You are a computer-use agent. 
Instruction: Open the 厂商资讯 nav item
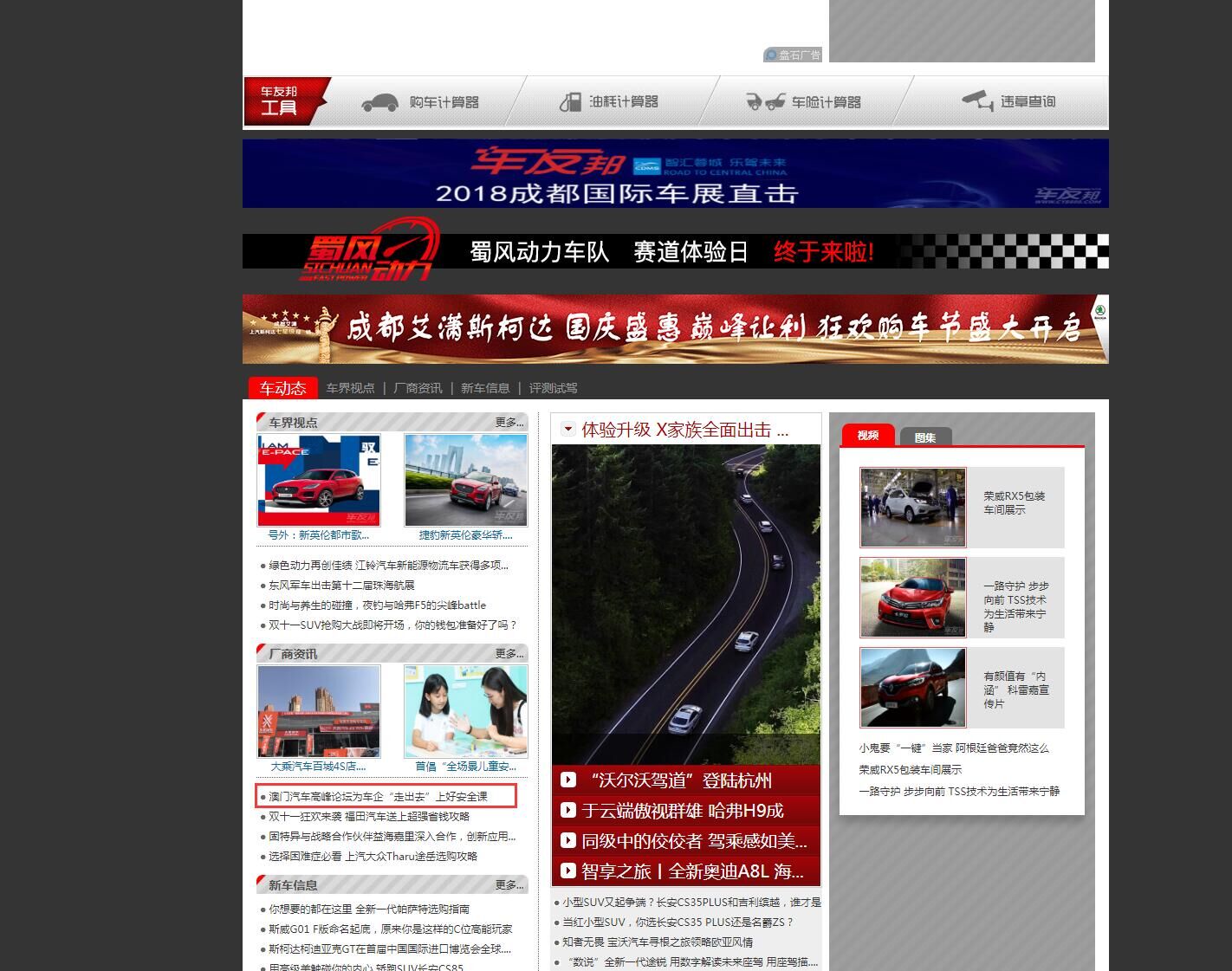[418, 388]
